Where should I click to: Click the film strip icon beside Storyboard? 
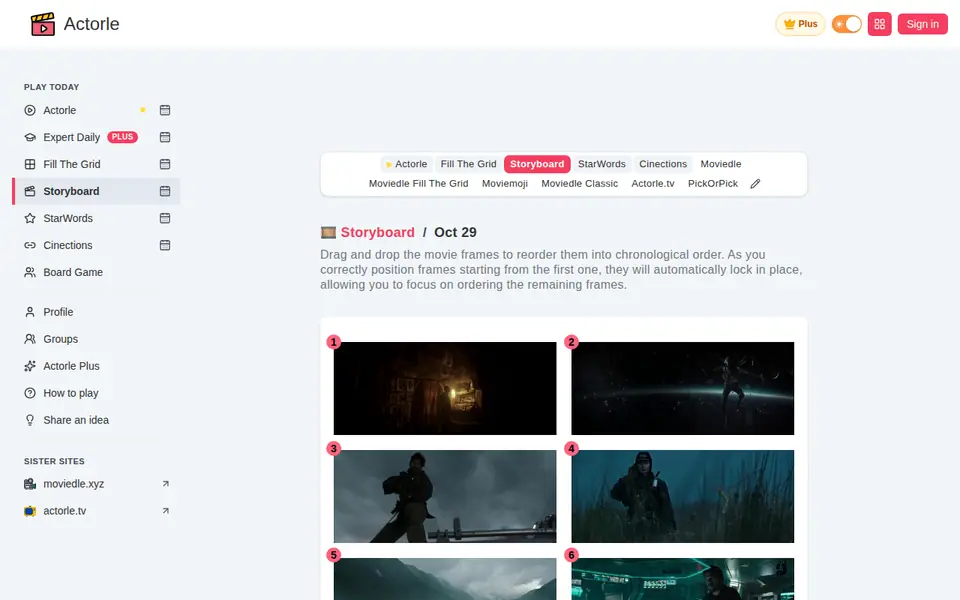click(328, 233)
